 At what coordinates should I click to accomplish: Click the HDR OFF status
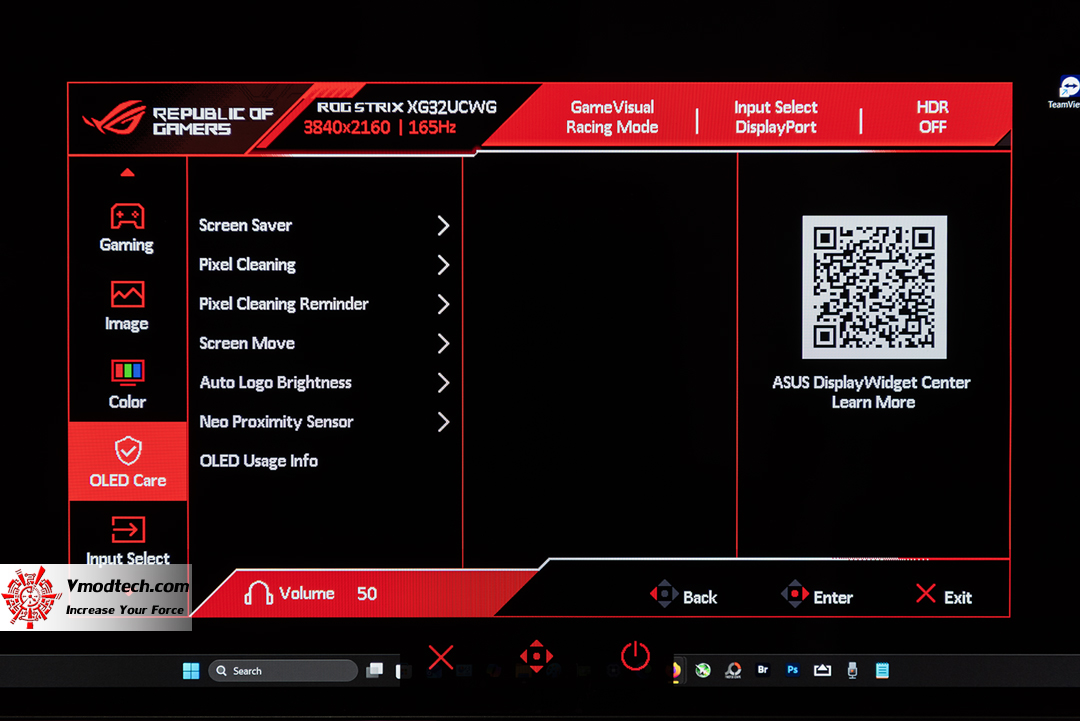(x=932, y=117)
